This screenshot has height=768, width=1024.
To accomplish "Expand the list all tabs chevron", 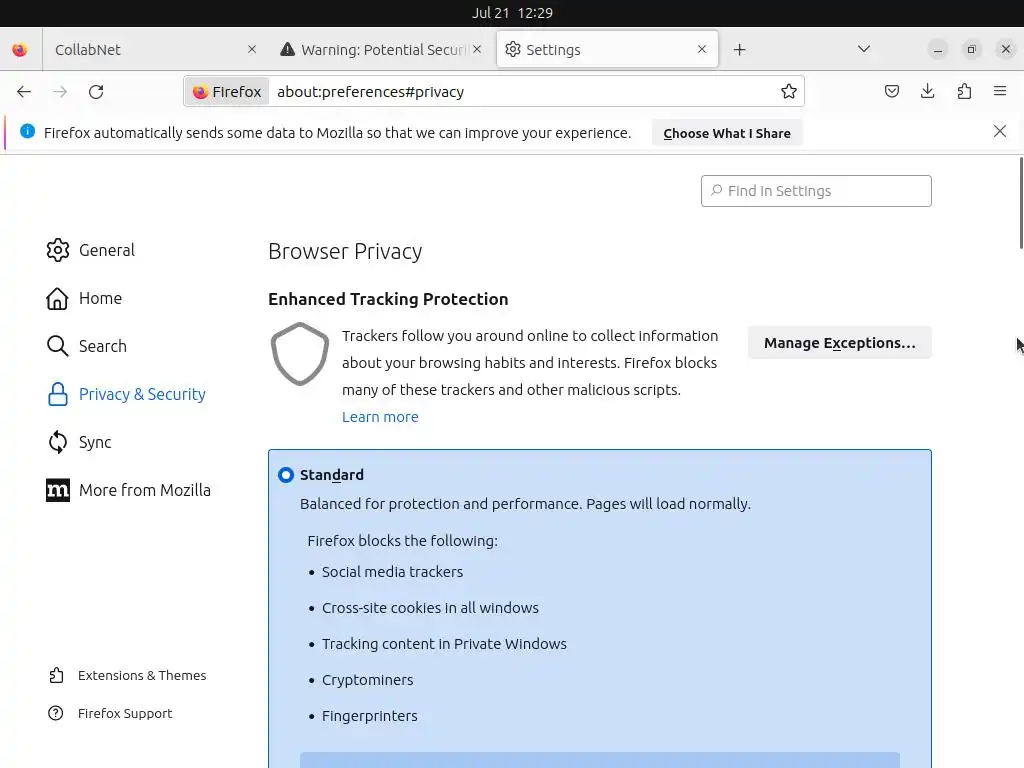I will pos(864,49).
